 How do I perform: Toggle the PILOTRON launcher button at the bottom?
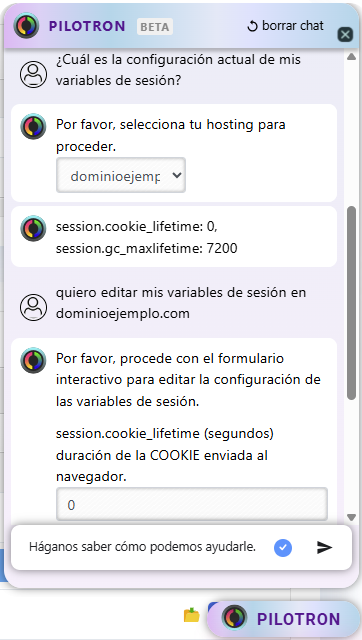(x=284, y=618)
